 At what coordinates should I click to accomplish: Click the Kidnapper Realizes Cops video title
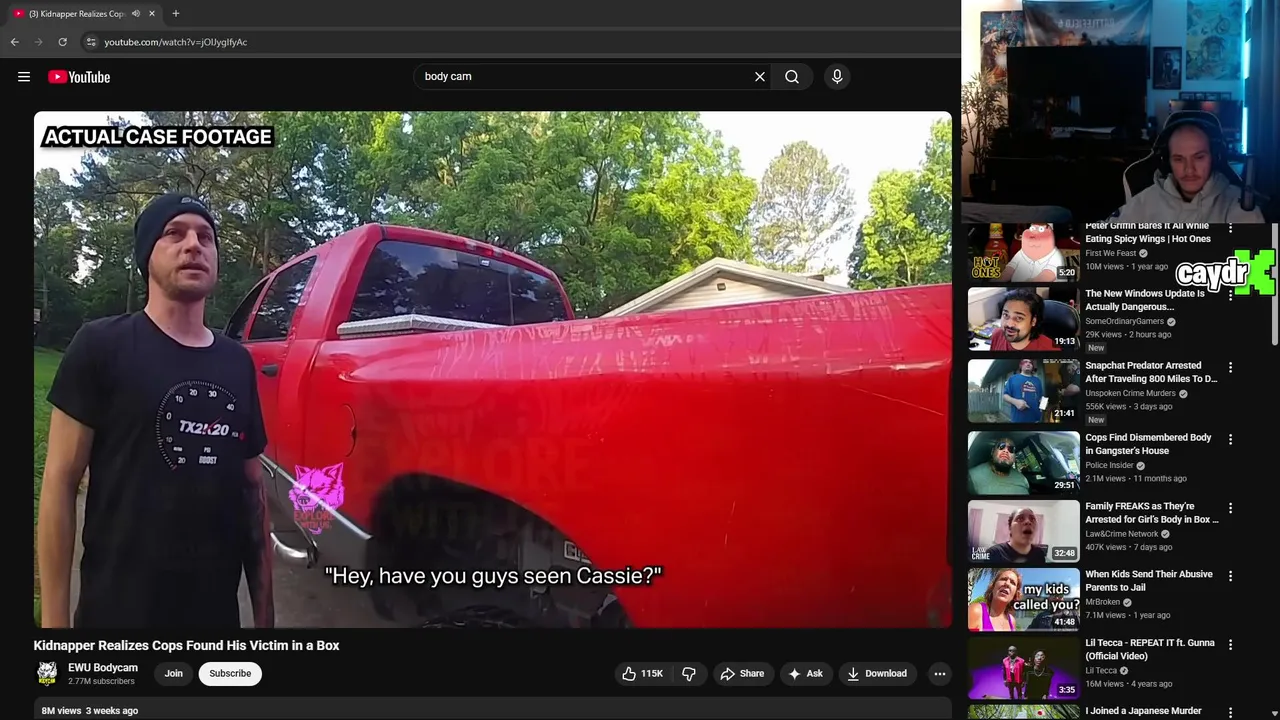[187, 646]
